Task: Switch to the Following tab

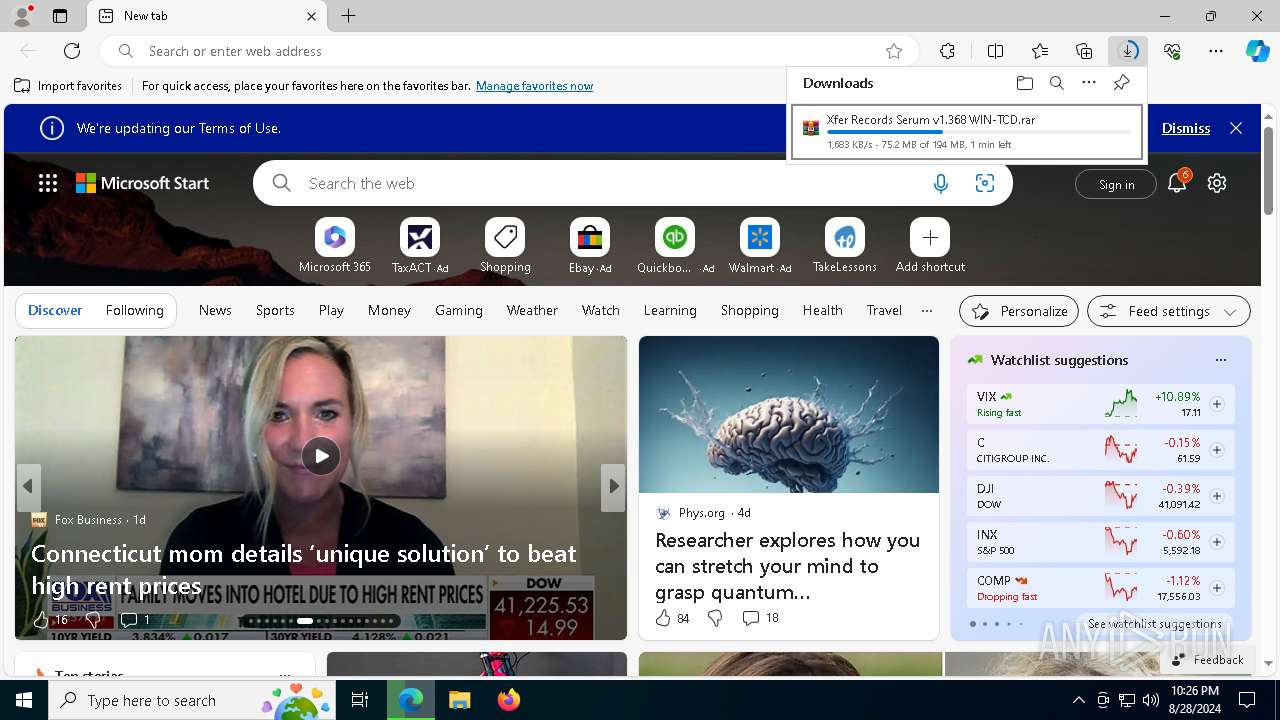Action: point(134,311)
